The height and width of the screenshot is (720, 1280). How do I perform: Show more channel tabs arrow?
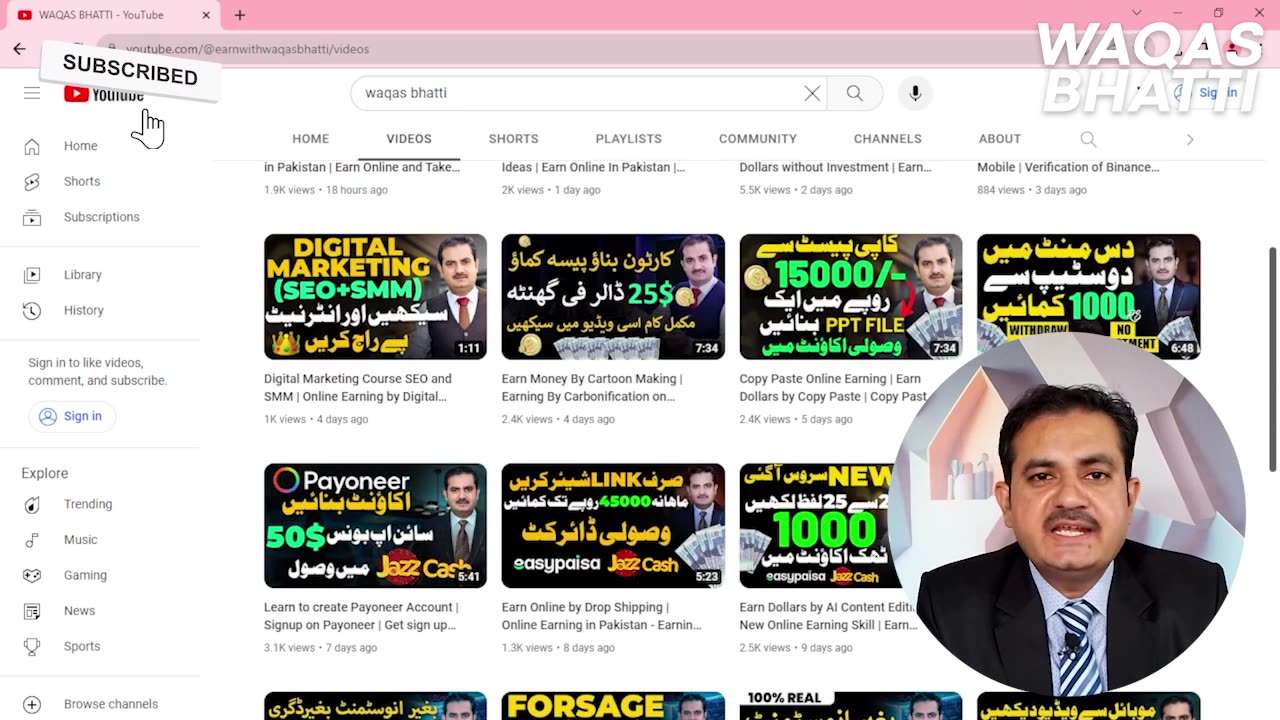(1190, 139)
